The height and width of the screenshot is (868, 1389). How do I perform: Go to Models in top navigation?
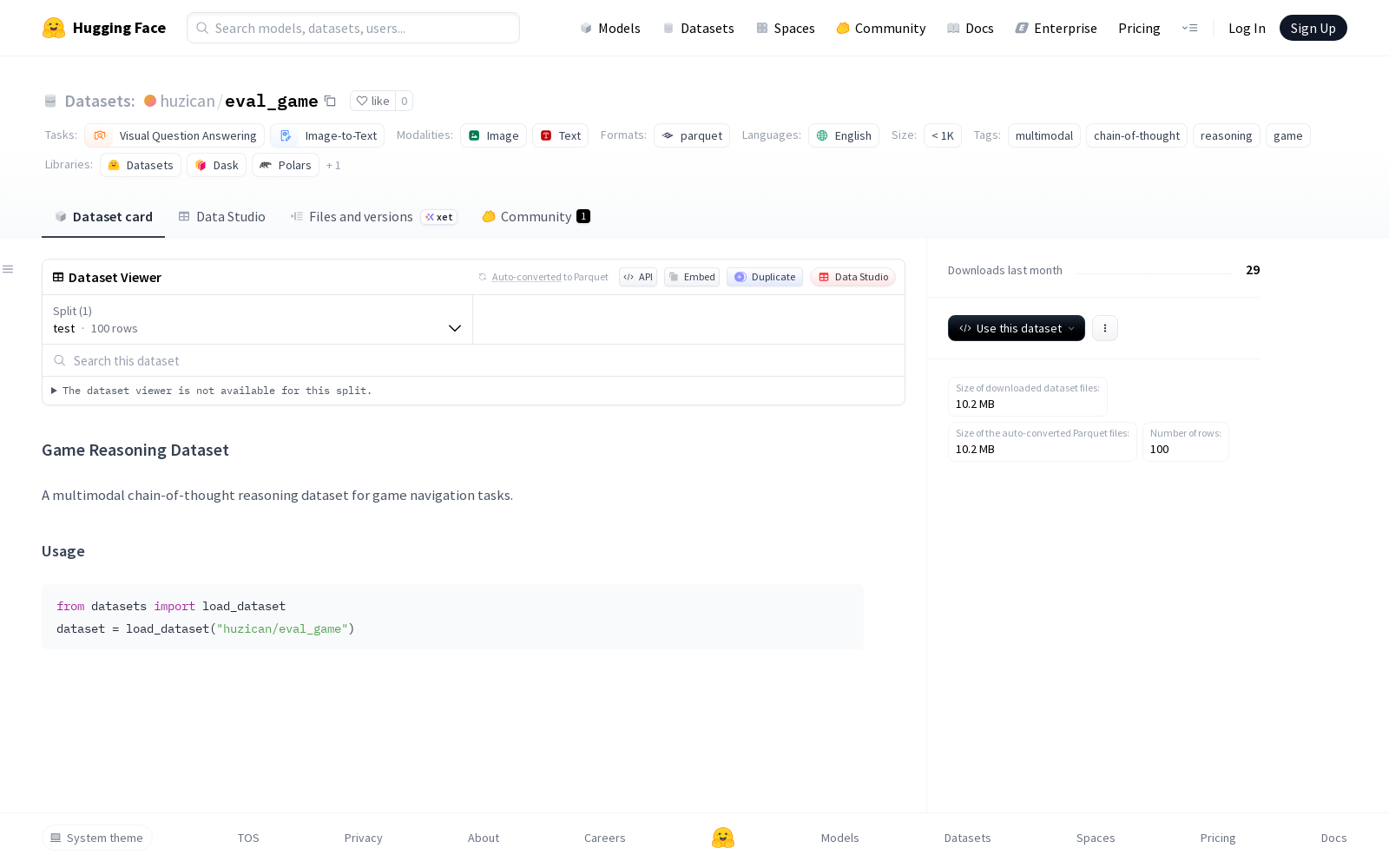[610, 28]
